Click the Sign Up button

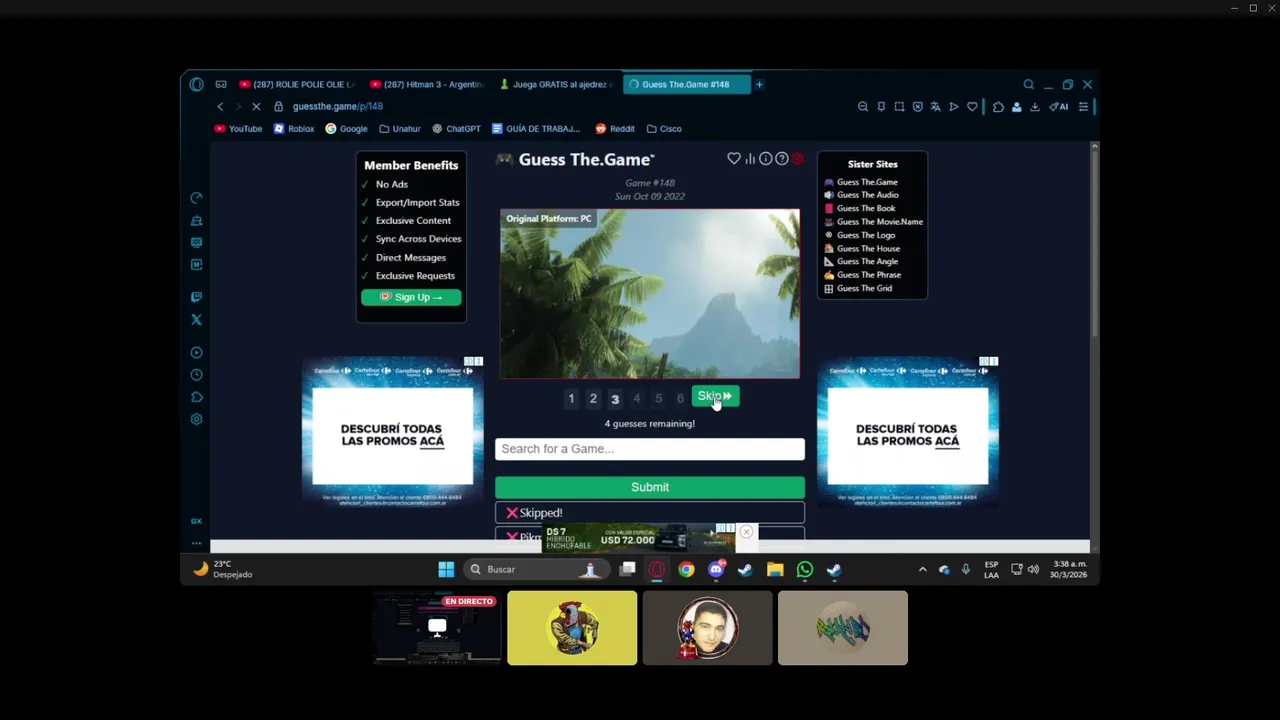pyautogui.click(x=411, y=297)
